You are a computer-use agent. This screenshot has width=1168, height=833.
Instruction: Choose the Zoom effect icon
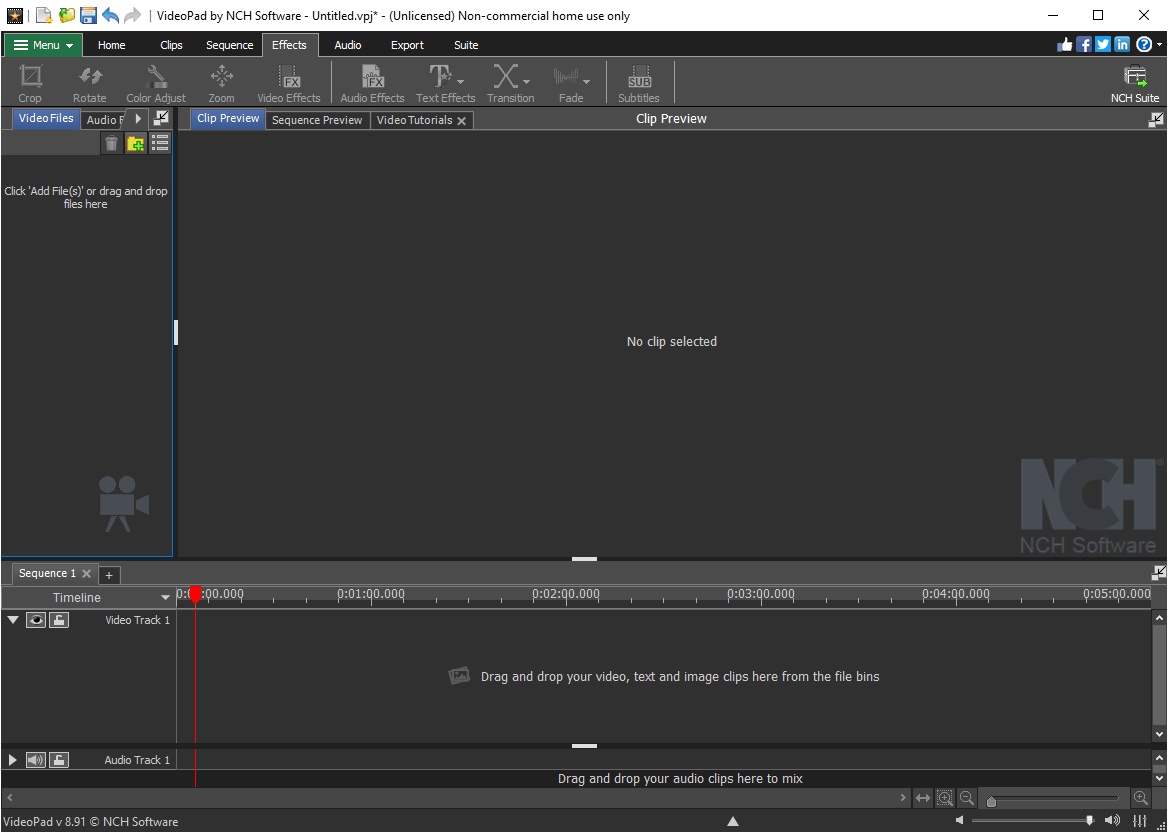click(221, 83)
